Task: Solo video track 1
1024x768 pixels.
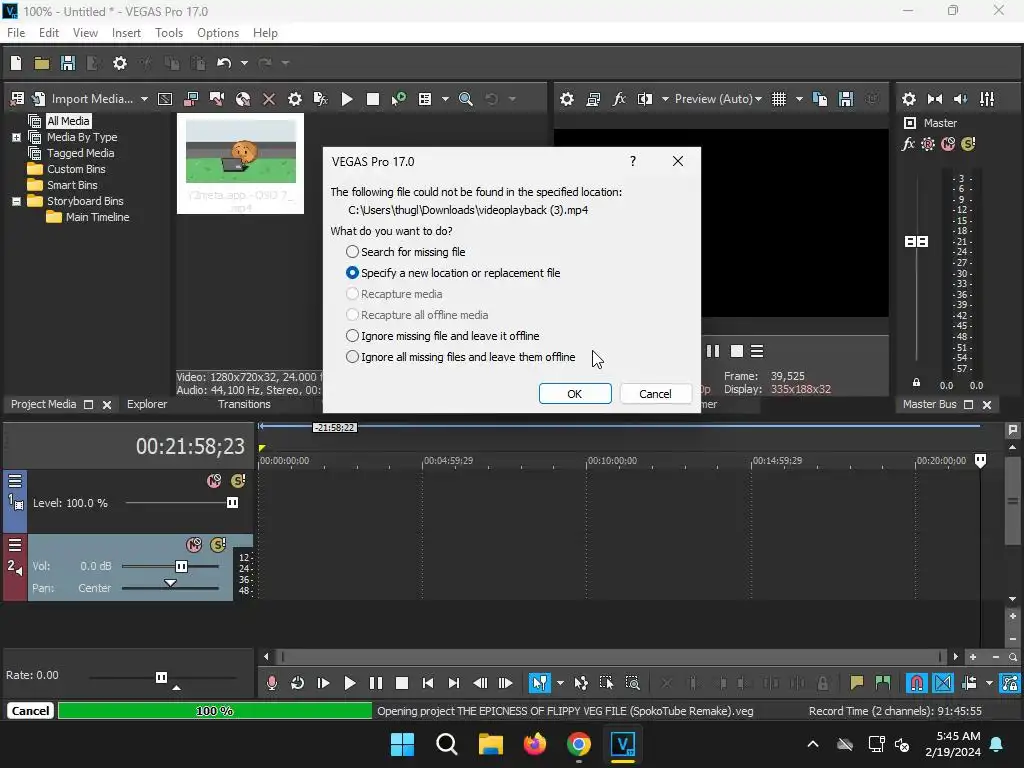Action: 238,481
